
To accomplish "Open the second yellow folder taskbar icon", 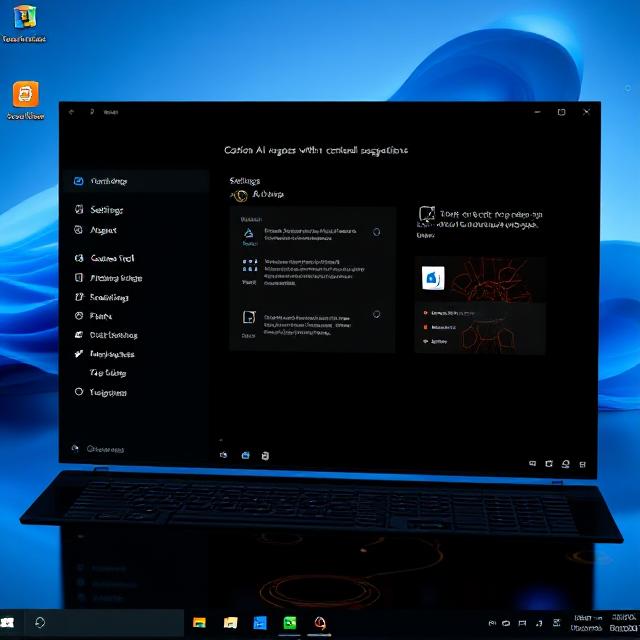I will 230,623.
